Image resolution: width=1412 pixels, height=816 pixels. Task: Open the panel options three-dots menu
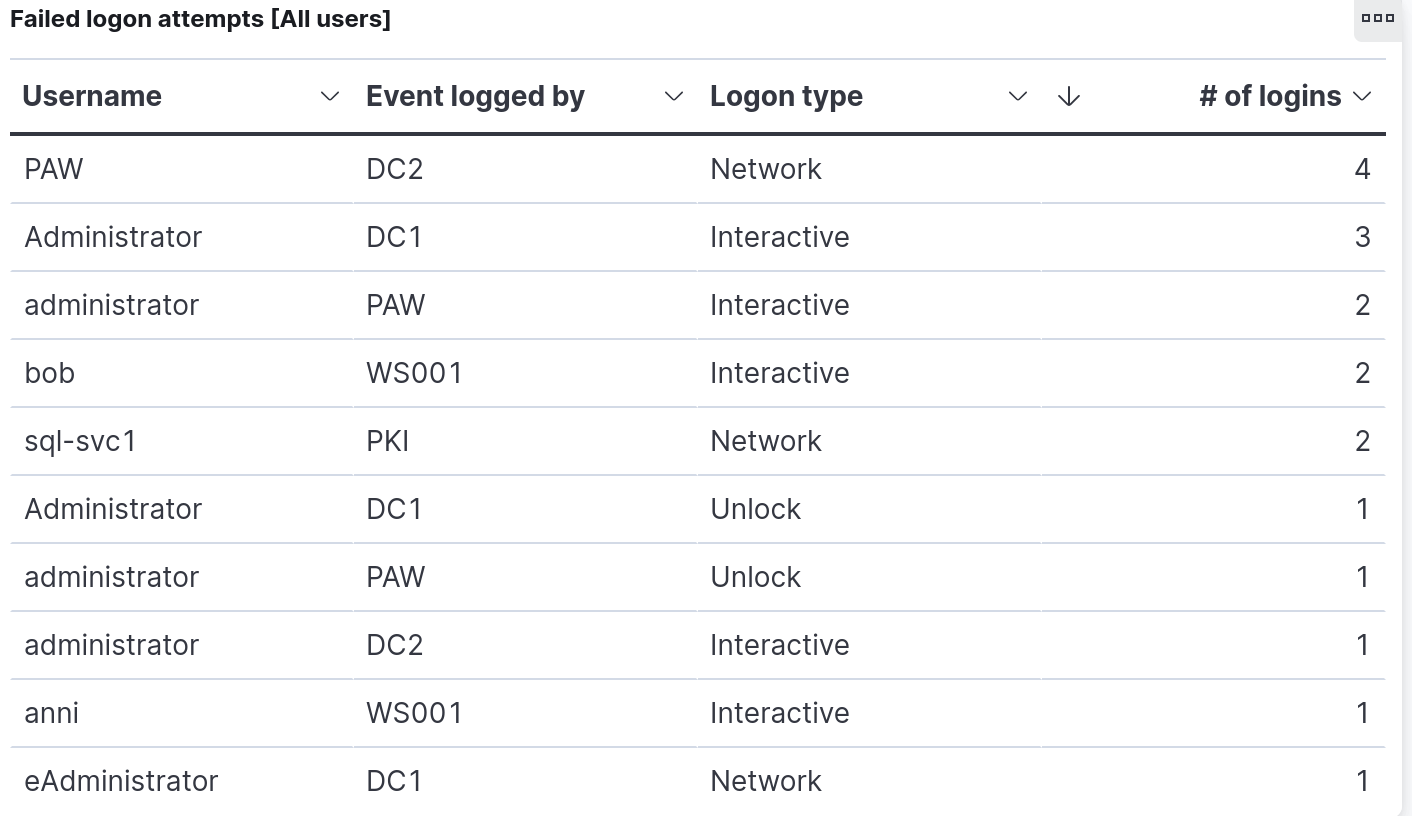[x=1377, y=17]
